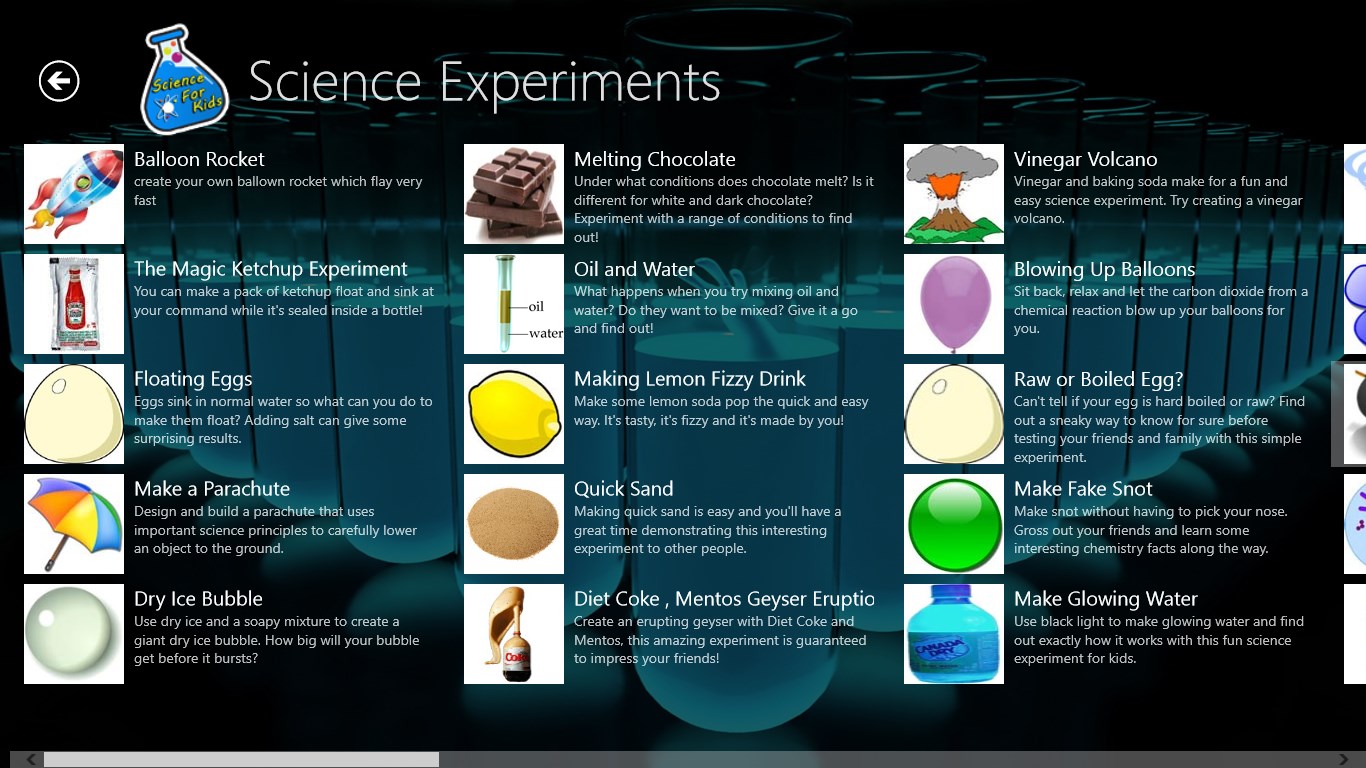Click the Vinegar Volcano picture

[x=954, y=194]
